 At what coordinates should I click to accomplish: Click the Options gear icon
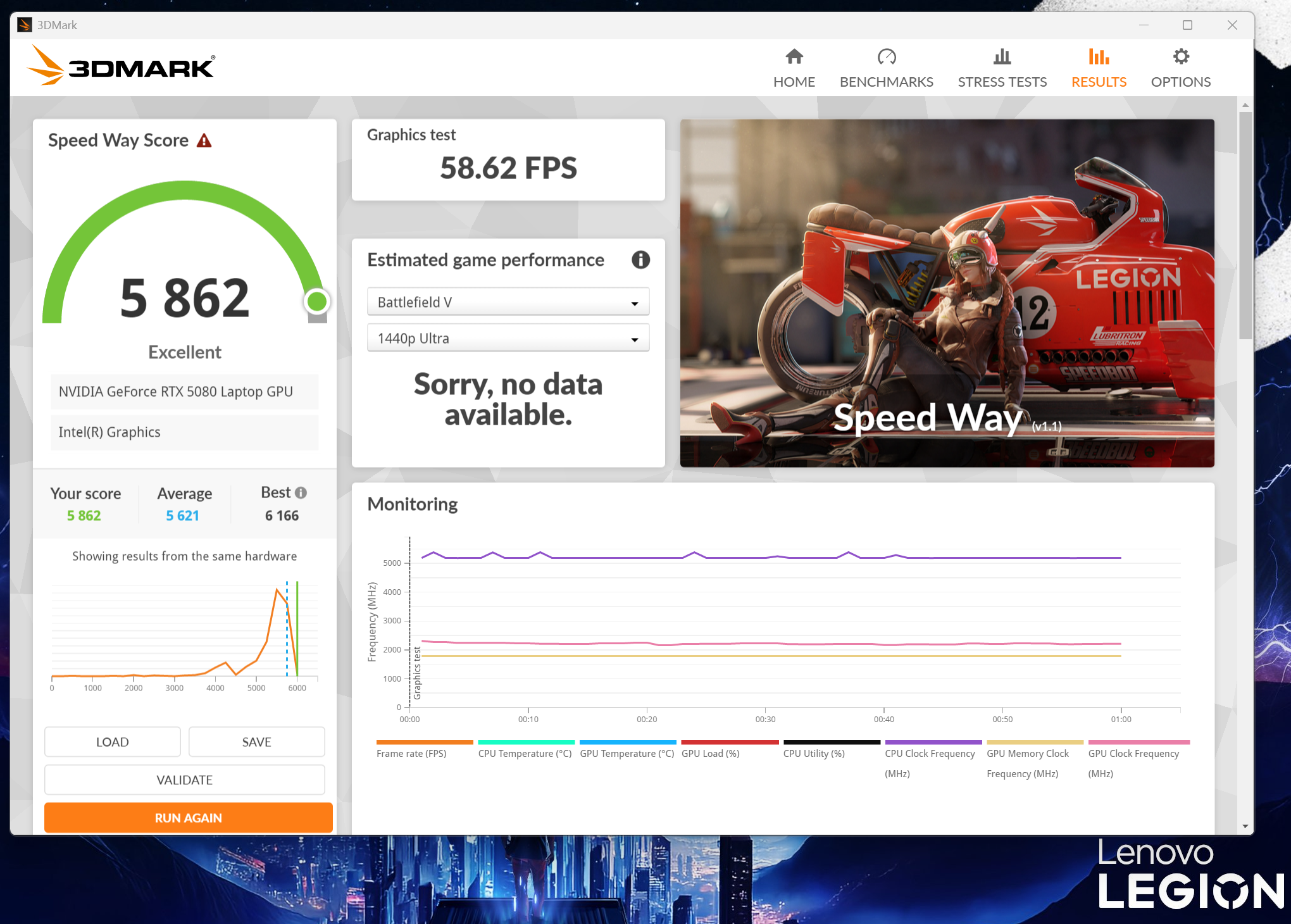[1180, 57]
